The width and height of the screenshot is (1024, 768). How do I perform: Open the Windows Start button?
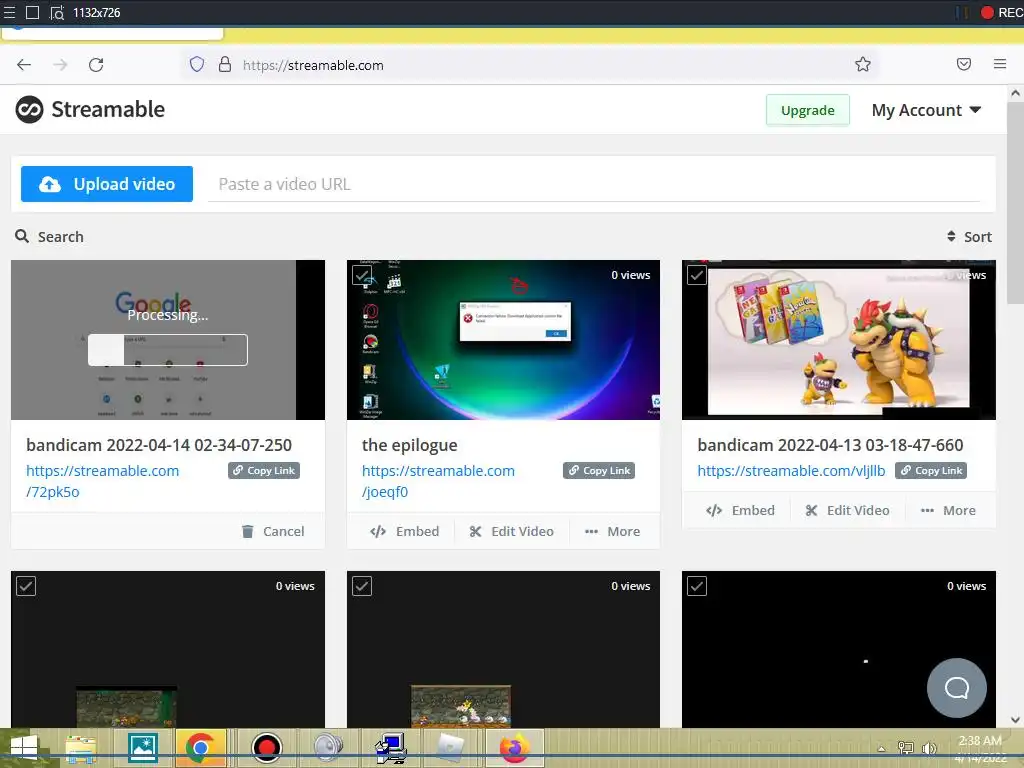24,748
